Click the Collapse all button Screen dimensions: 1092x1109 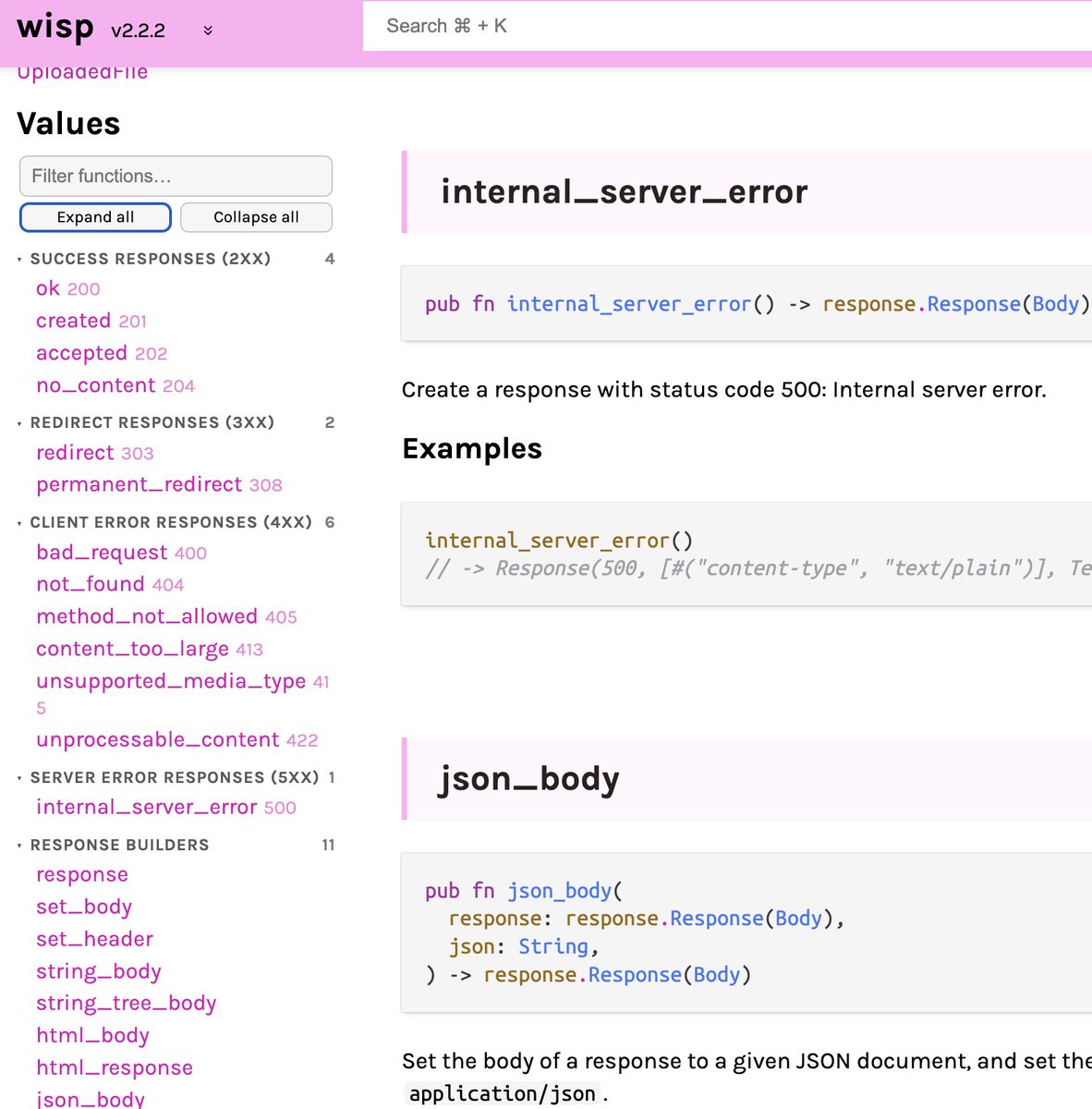tap(256, 217)
